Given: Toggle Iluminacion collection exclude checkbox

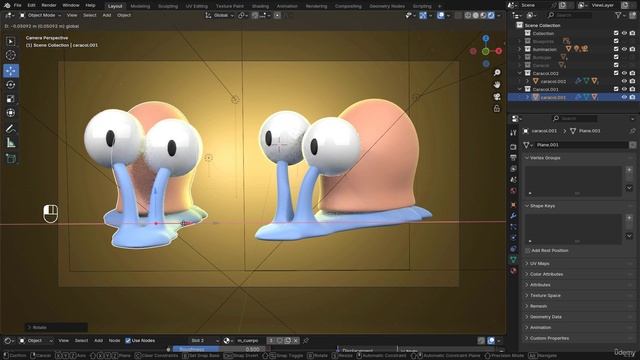Looking at the screenshot, I should 616,49.
